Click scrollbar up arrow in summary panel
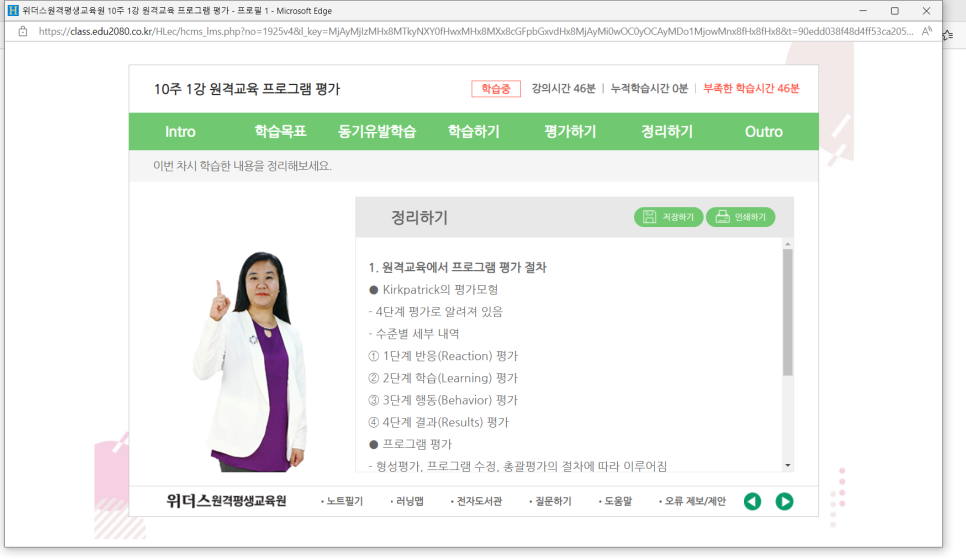This screenshot has height=559, width=966. [x=788, y=244]
